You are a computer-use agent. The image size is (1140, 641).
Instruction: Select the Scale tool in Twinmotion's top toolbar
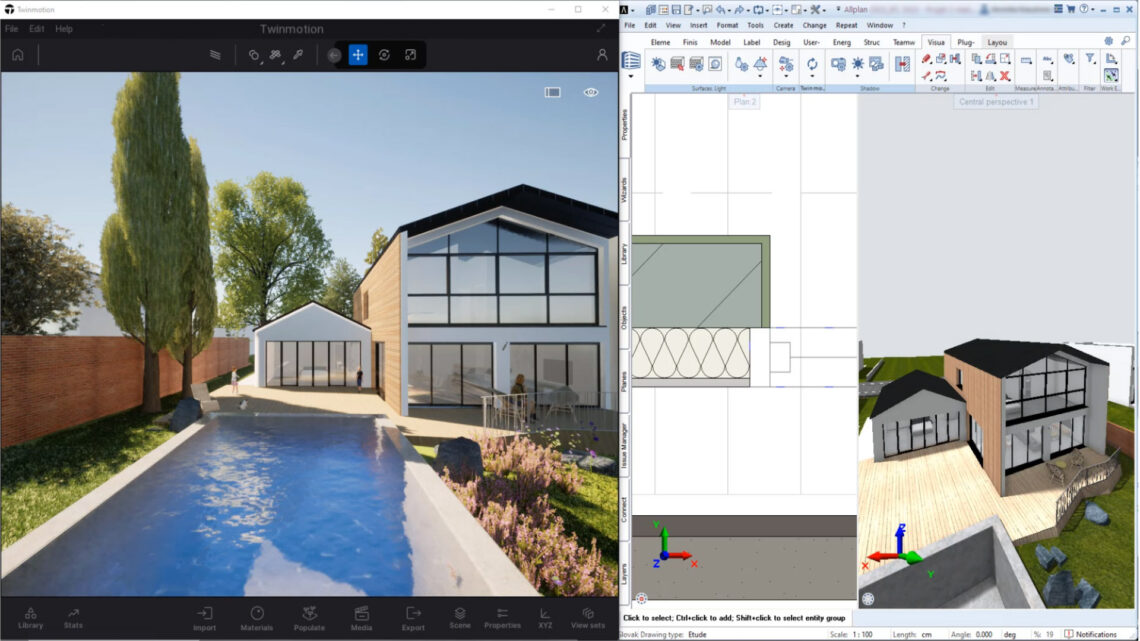[412, 57]
